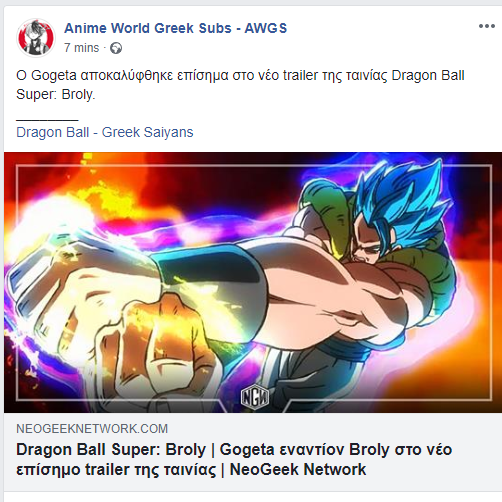Click the globe public privacy icon
Viewport: 502px width, 502px height.
click(x=116, y=48)
